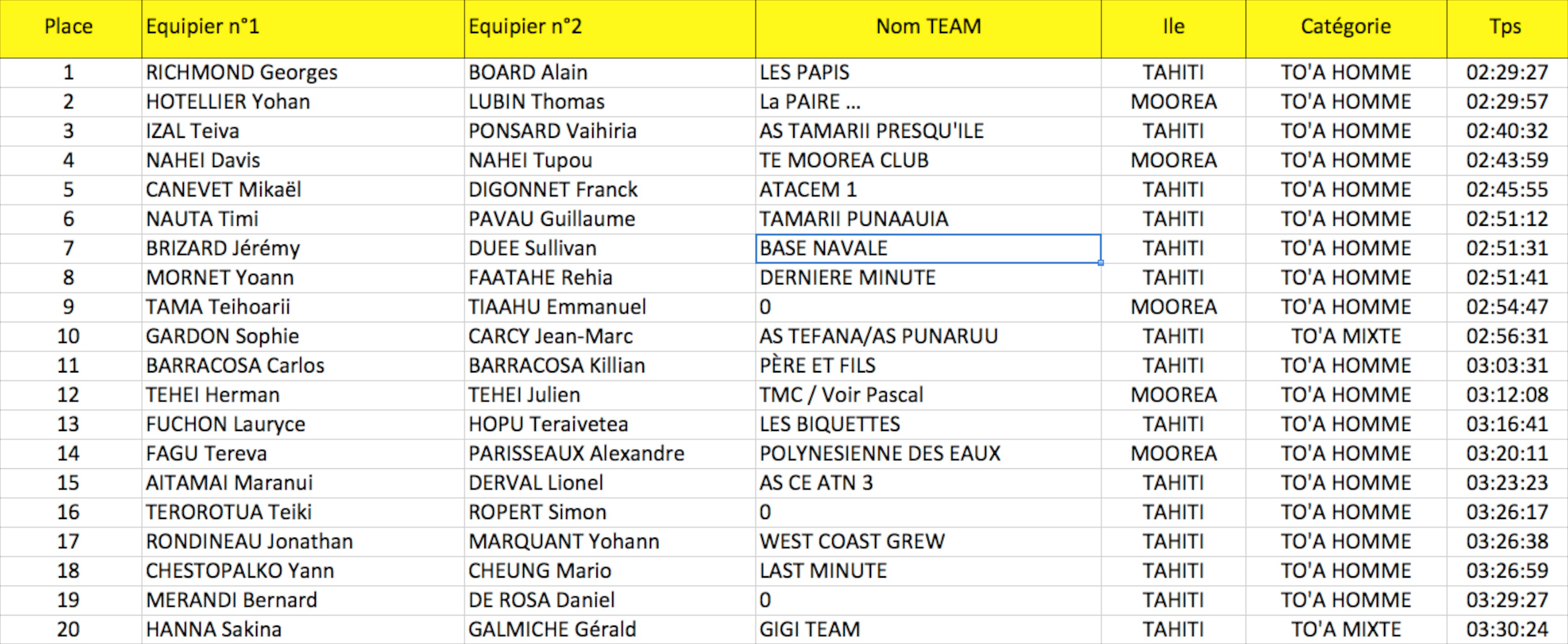Screen dimensions: 1568x644
Task: Click the 02:45:55 time cell
Action: click(x=1507, y=189)
